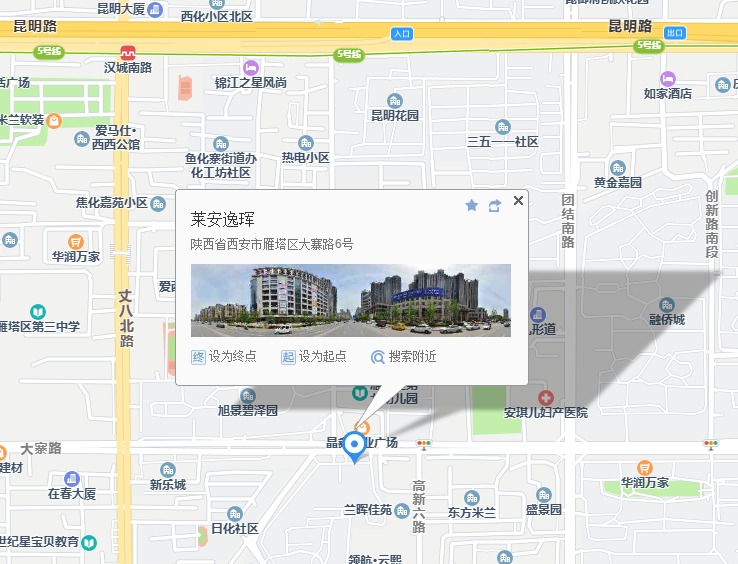This screenshot has height=564, width=738.
Task: Click the popup address 陕西省西安市雁塔区大寨路6号
Action: point(272,244)
